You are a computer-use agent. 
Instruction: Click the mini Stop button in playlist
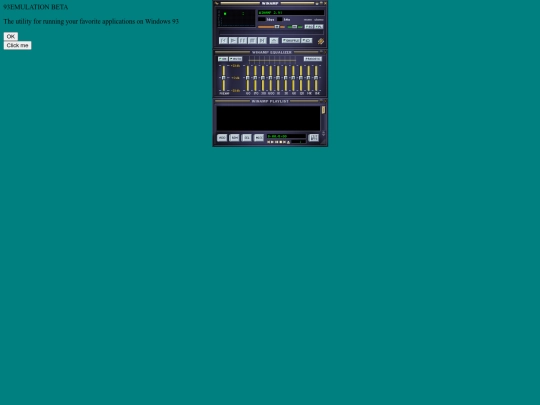[x=281, y=142]
